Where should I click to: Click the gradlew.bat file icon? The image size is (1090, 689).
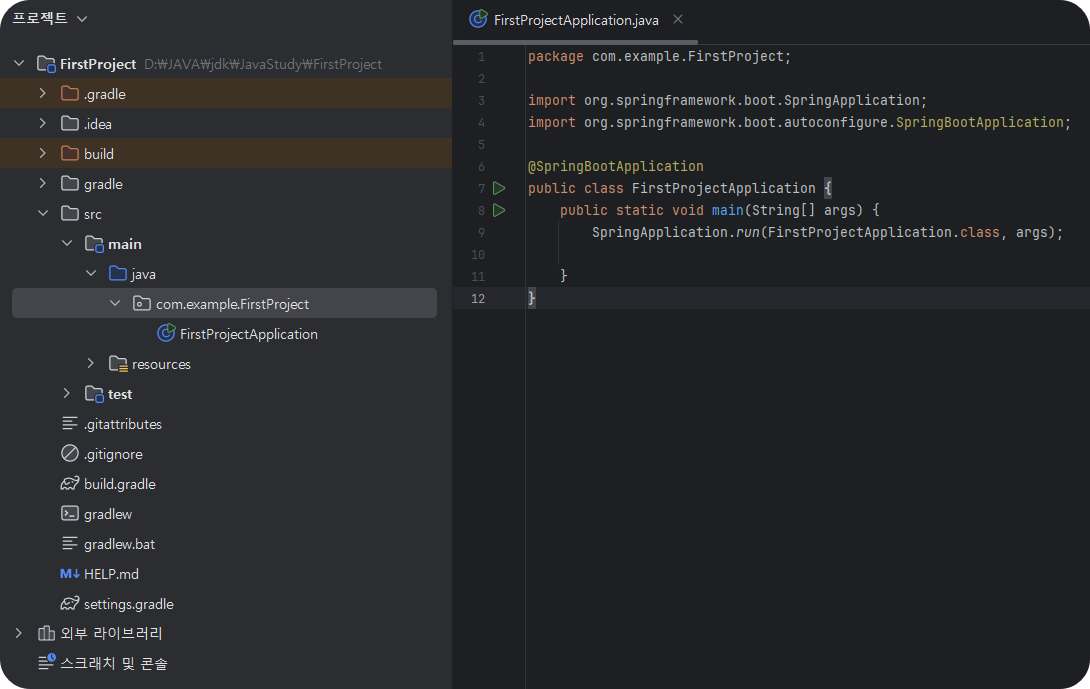click(x=70, y=543)
